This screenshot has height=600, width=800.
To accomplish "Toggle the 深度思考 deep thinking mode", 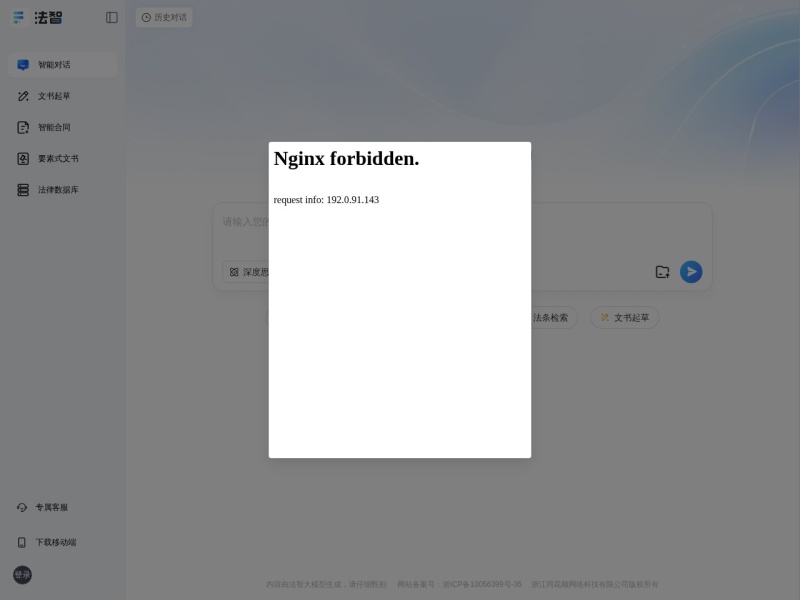I will tap(250, 271).
